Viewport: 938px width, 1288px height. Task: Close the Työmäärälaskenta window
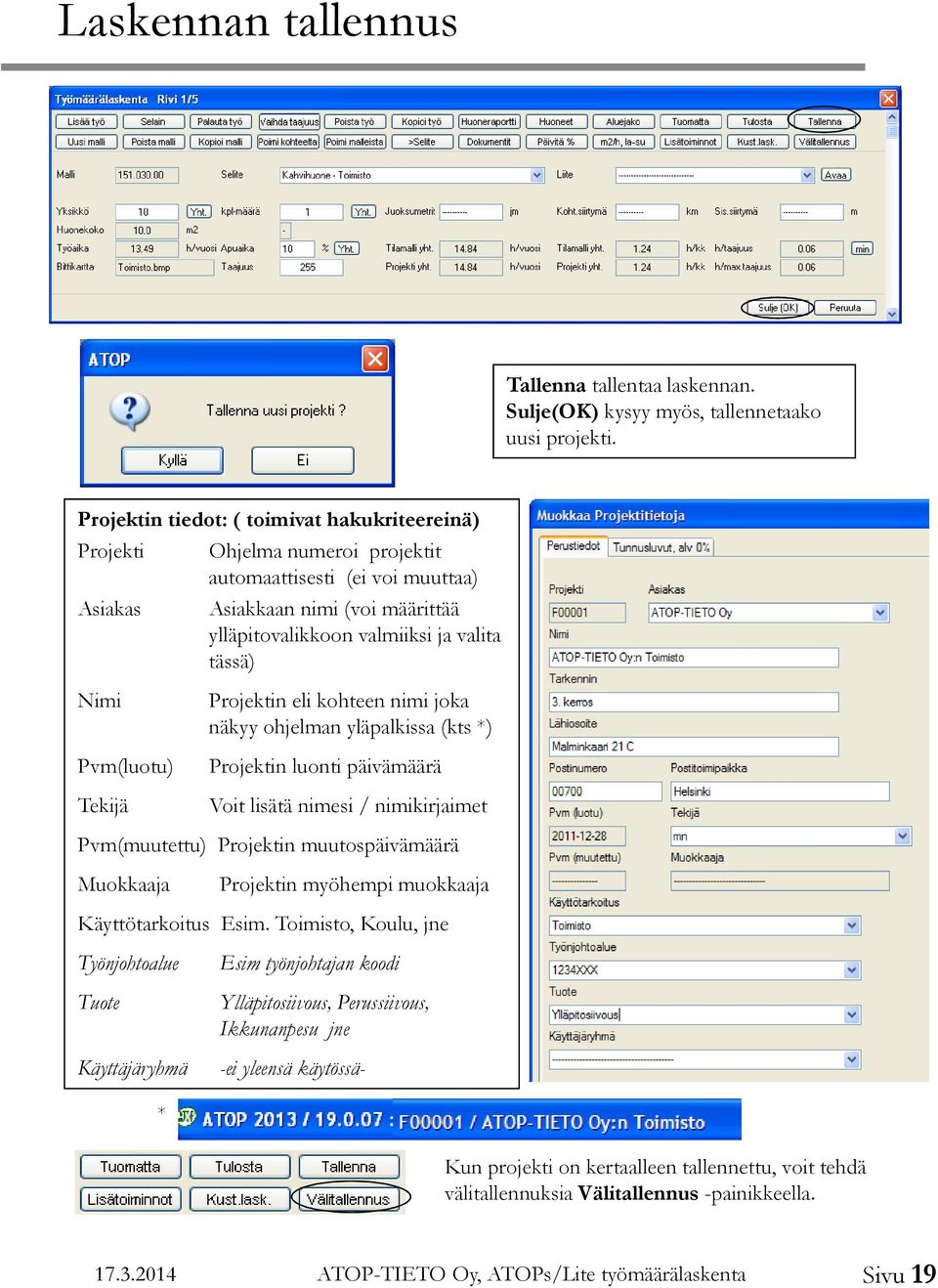[x=888, y=99]
